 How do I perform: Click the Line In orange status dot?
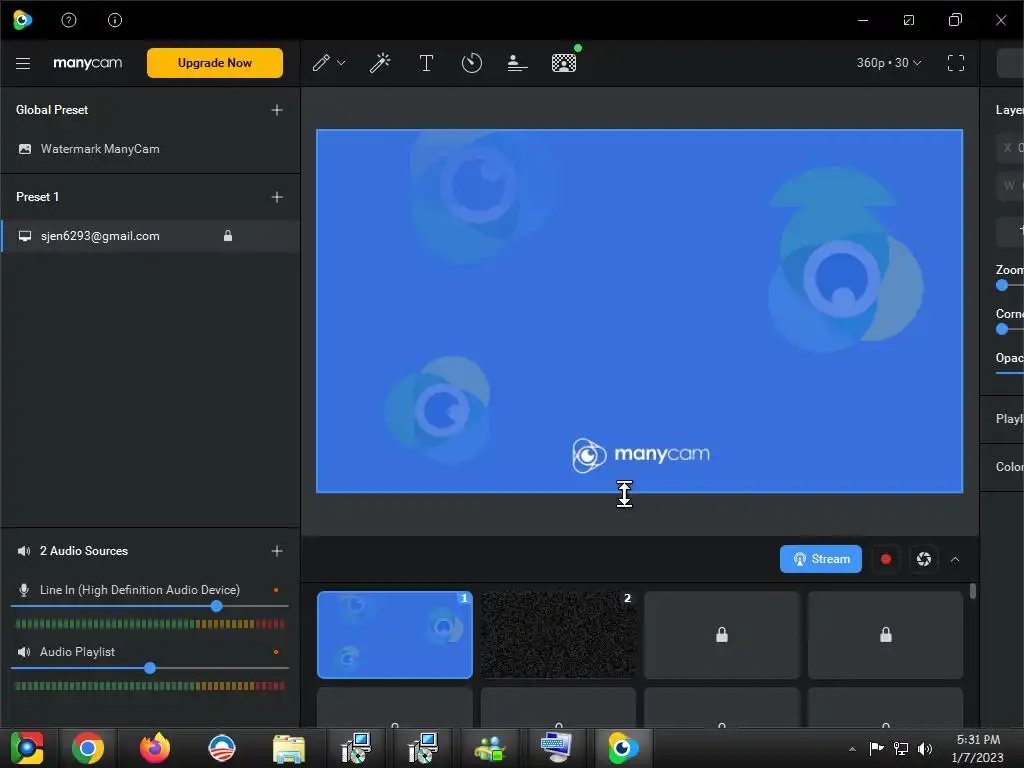pos(276,590)
